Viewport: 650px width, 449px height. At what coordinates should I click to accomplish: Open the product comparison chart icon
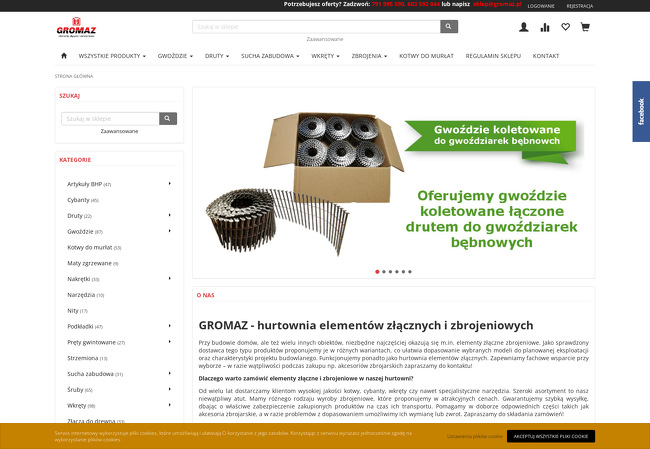545,27
